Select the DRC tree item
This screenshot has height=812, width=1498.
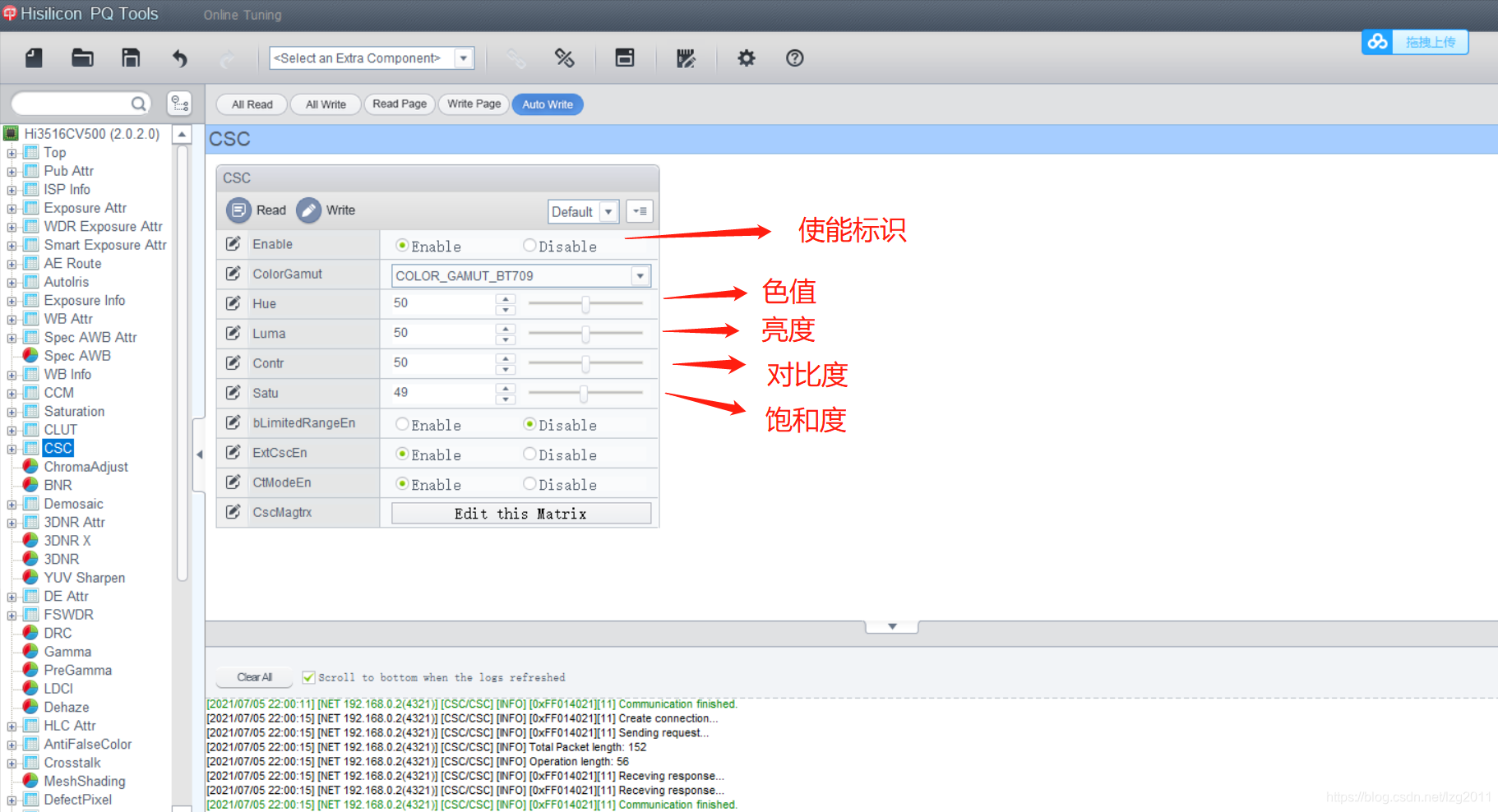pyautogui.click(x=58, y=633)
